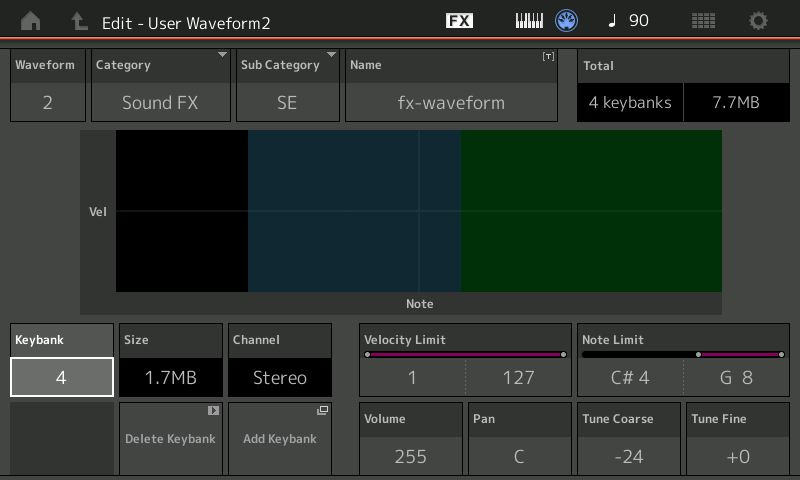
Task: Select the Pan value C
Action: point(519,456)
